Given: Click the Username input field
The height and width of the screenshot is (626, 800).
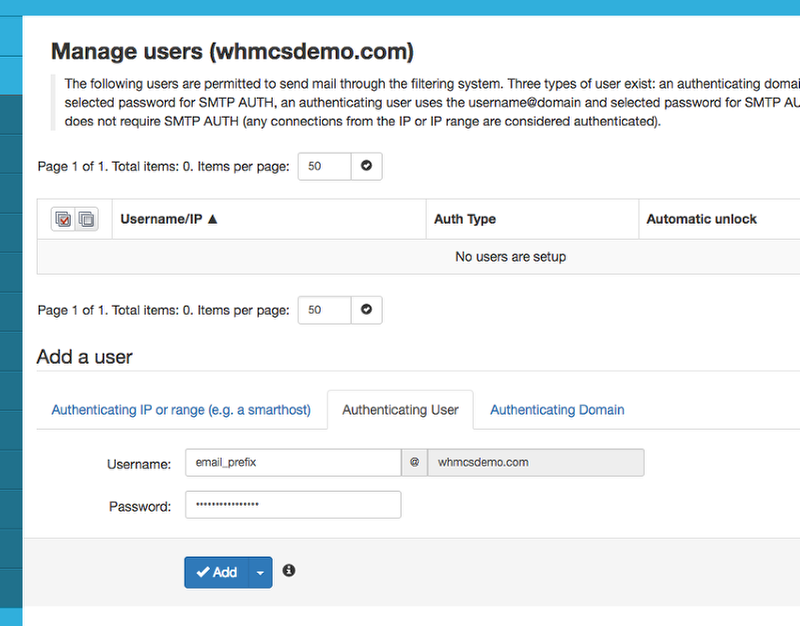Looking at the screenshot, I should click(292, 463).
